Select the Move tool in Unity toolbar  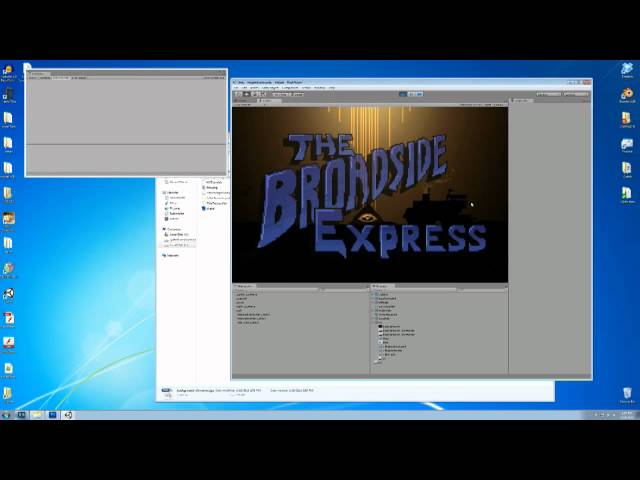point(246,94)
